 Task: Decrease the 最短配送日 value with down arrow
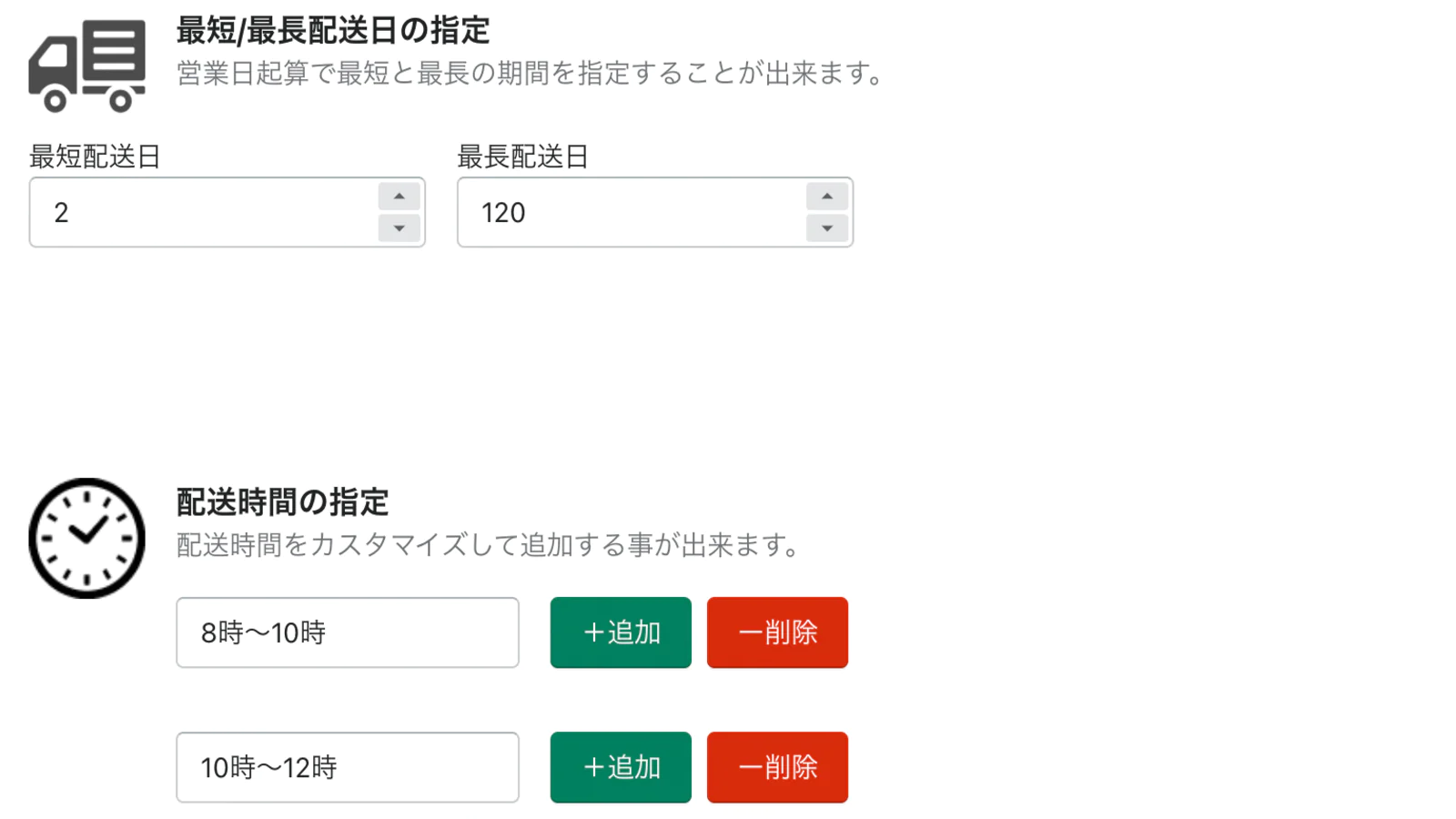399,228
